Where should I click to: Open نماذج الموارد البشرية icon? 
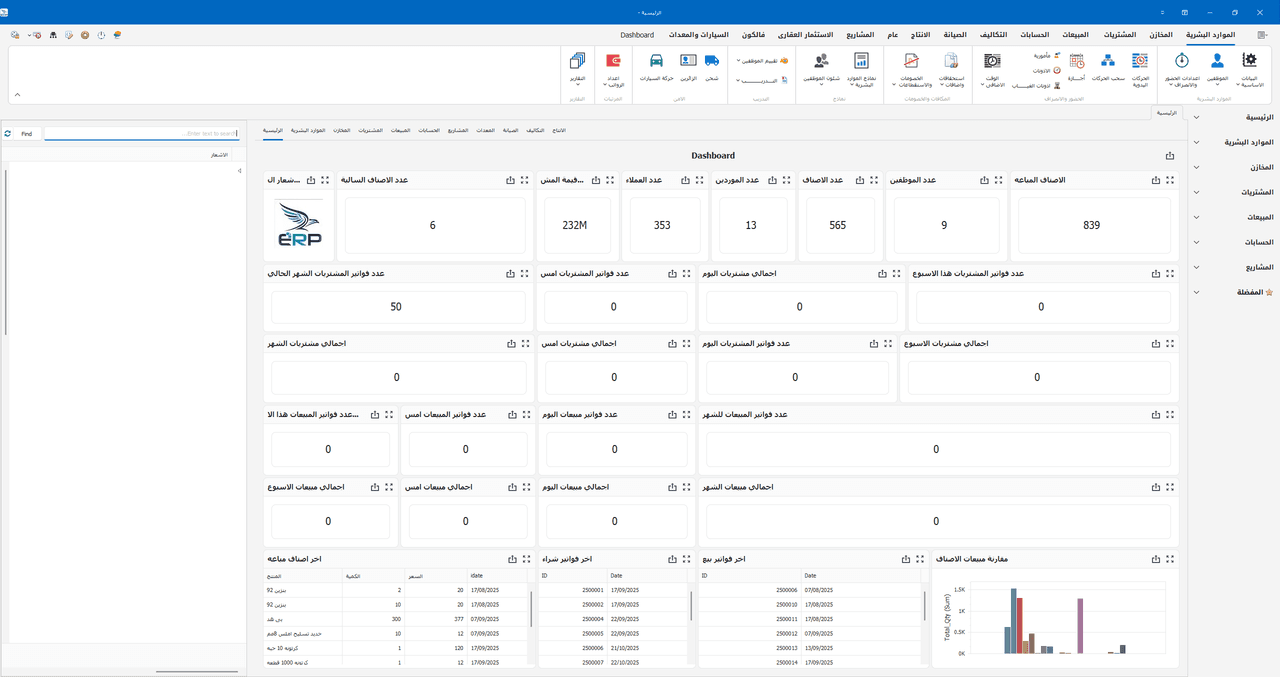point(861,69)
